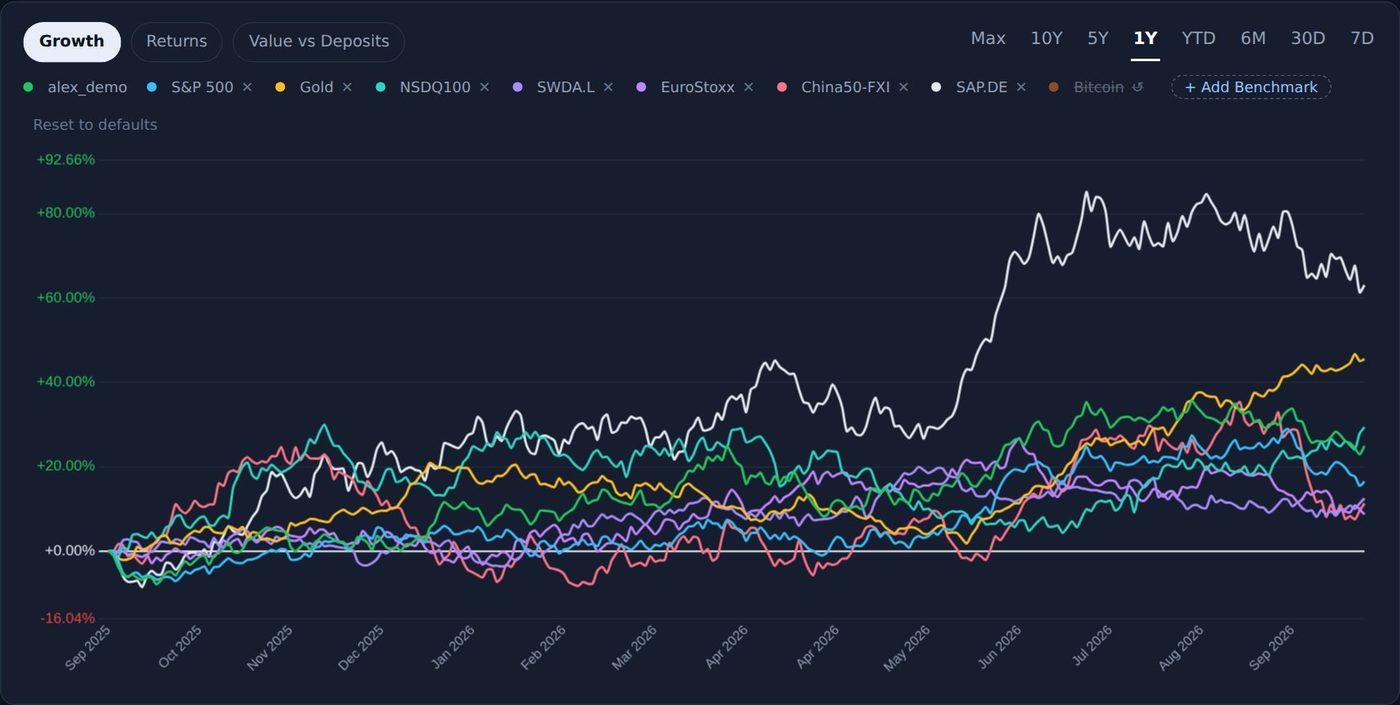This screenshot has height=705, width=1400.
Task: Remove the China50-FXI benchmark
Action: point(903,87)
